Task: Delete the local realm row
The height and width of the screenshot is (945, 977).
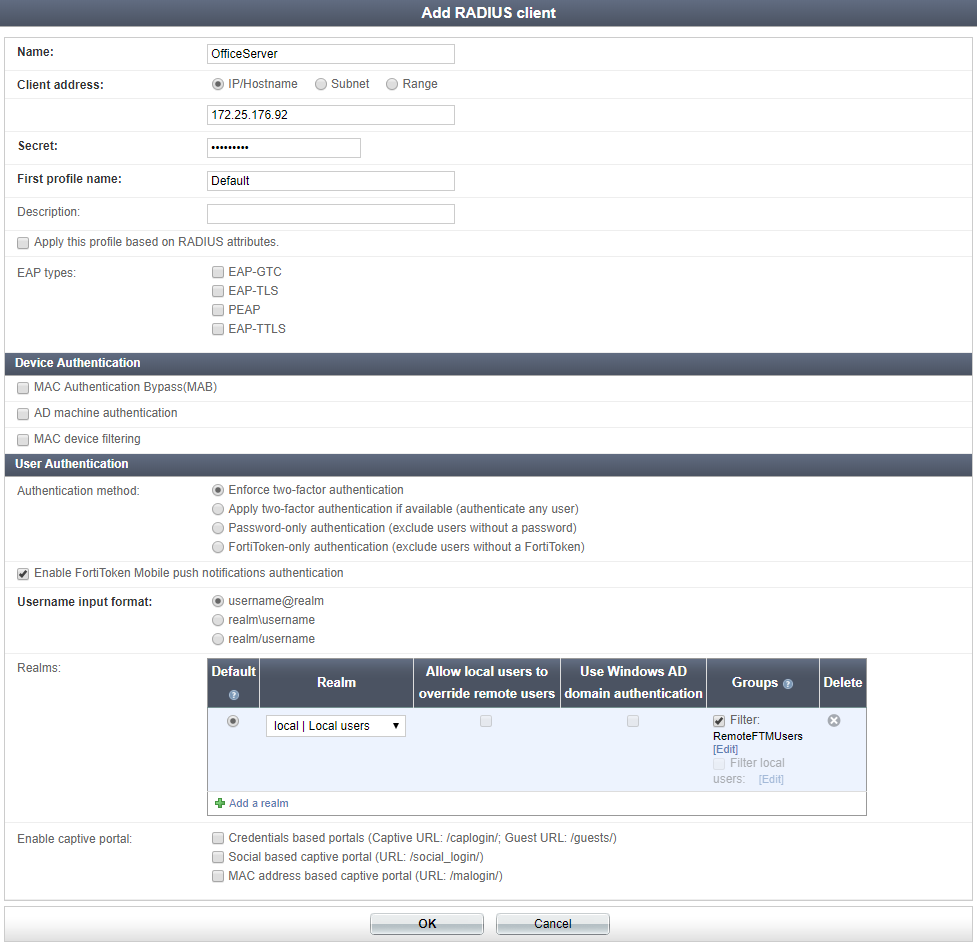Action: pos(833,720)
